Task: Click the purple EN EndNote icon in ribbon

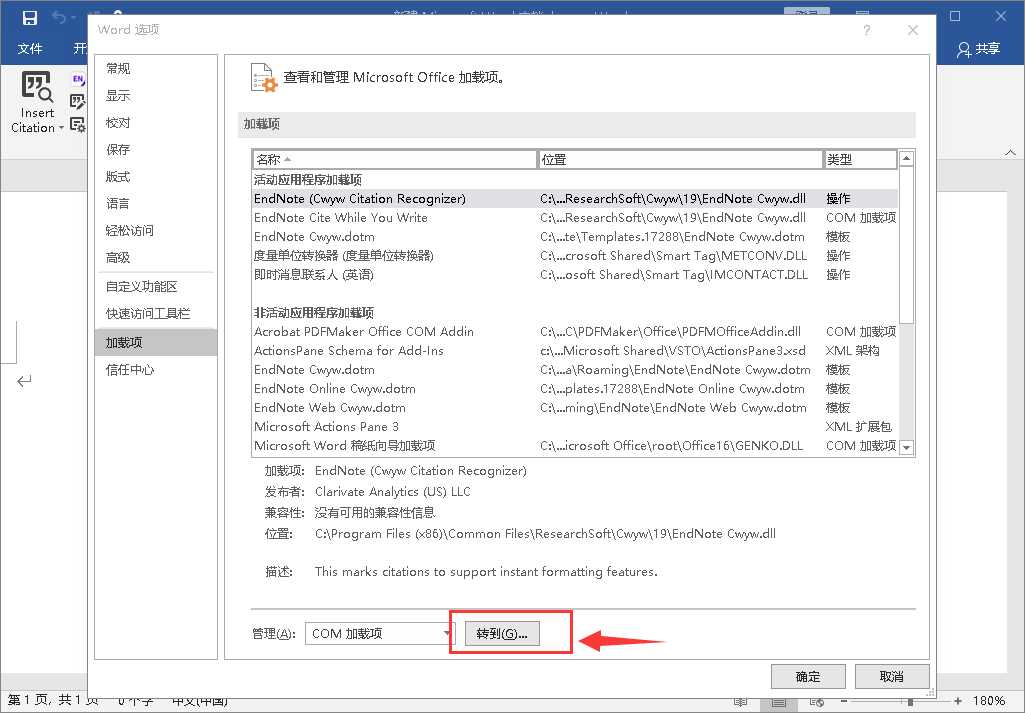Action: click(x=78, y=79)
